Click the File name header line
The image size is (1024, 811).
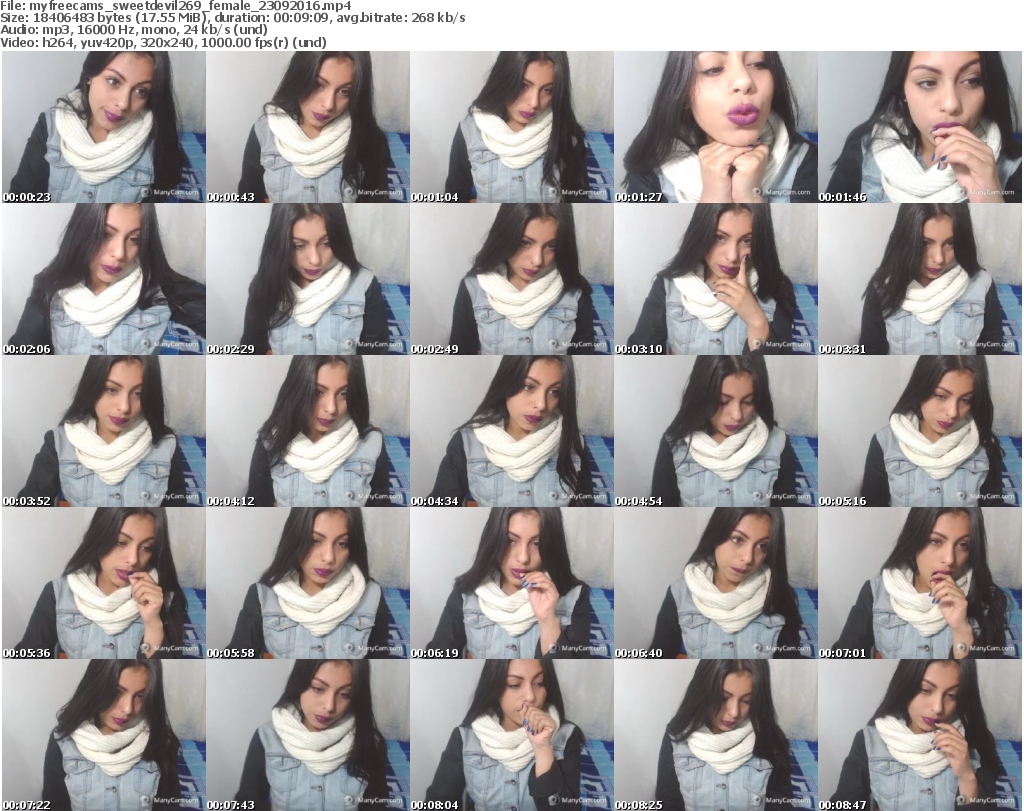point(176,6)
